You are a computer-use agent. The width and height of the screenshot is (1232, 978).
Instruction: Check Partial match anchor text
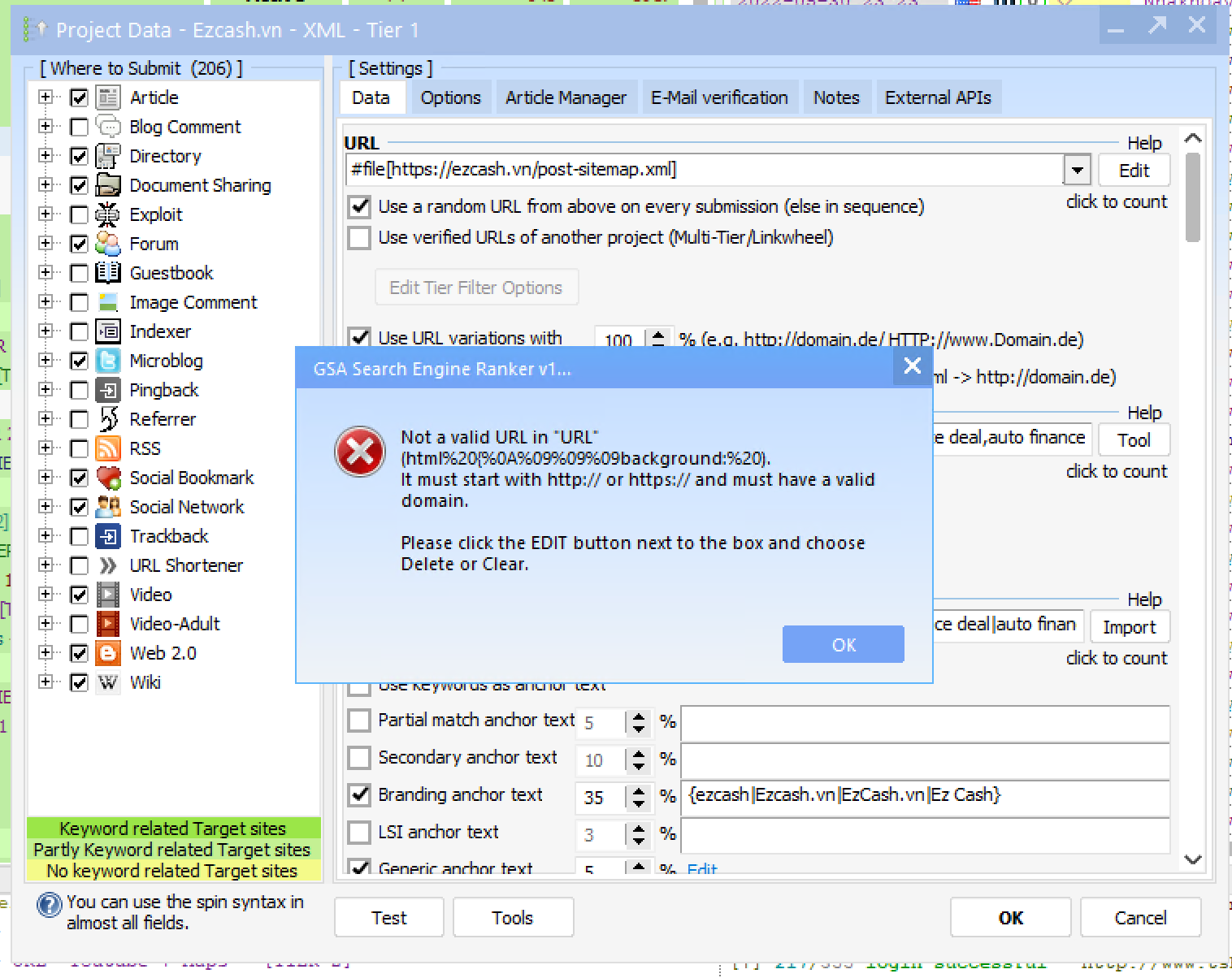pyautogui.click(x=359, y=721)
